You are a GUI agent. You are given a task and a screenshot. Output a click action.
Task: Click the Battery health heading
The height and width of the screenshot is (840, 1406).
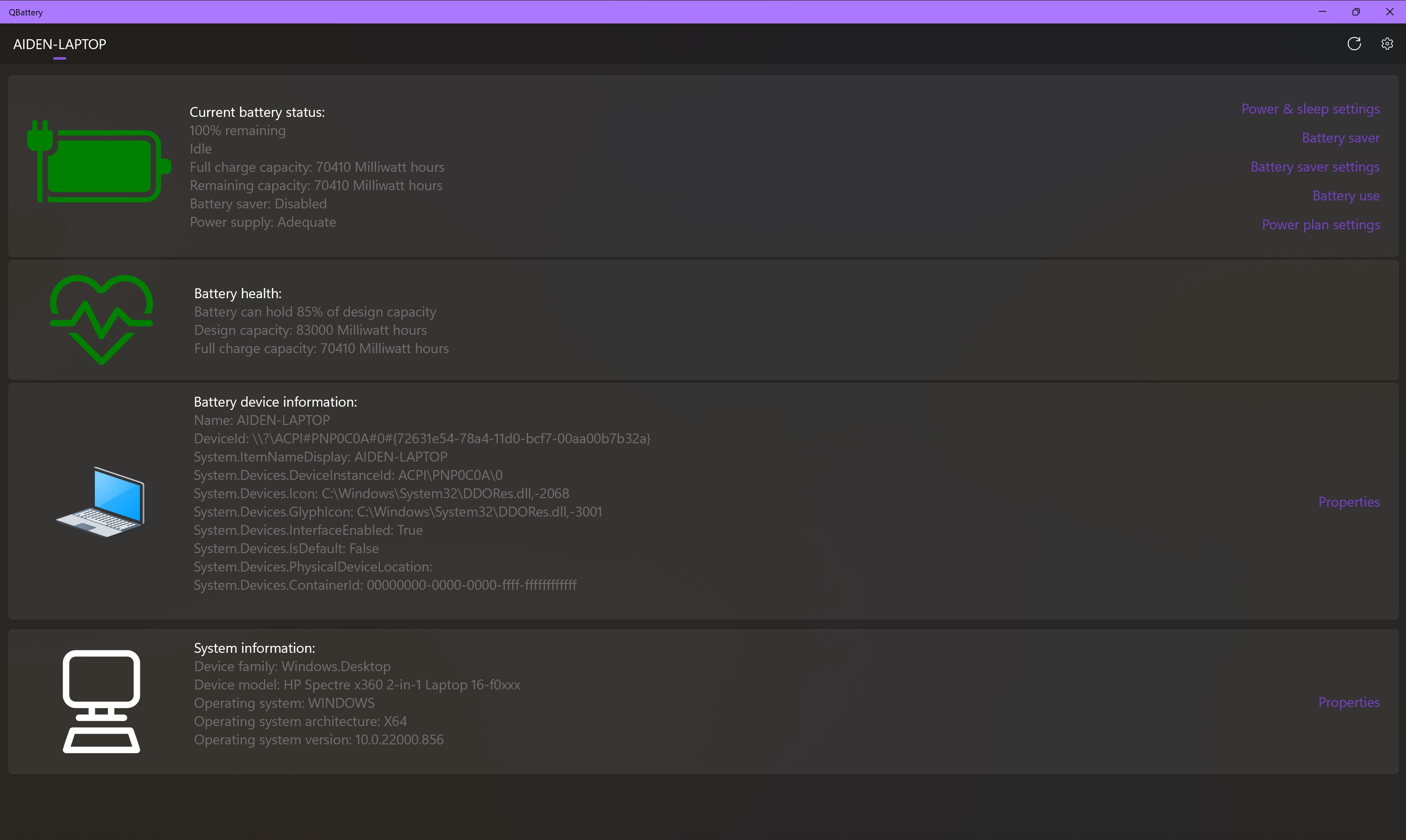(238, 293)
